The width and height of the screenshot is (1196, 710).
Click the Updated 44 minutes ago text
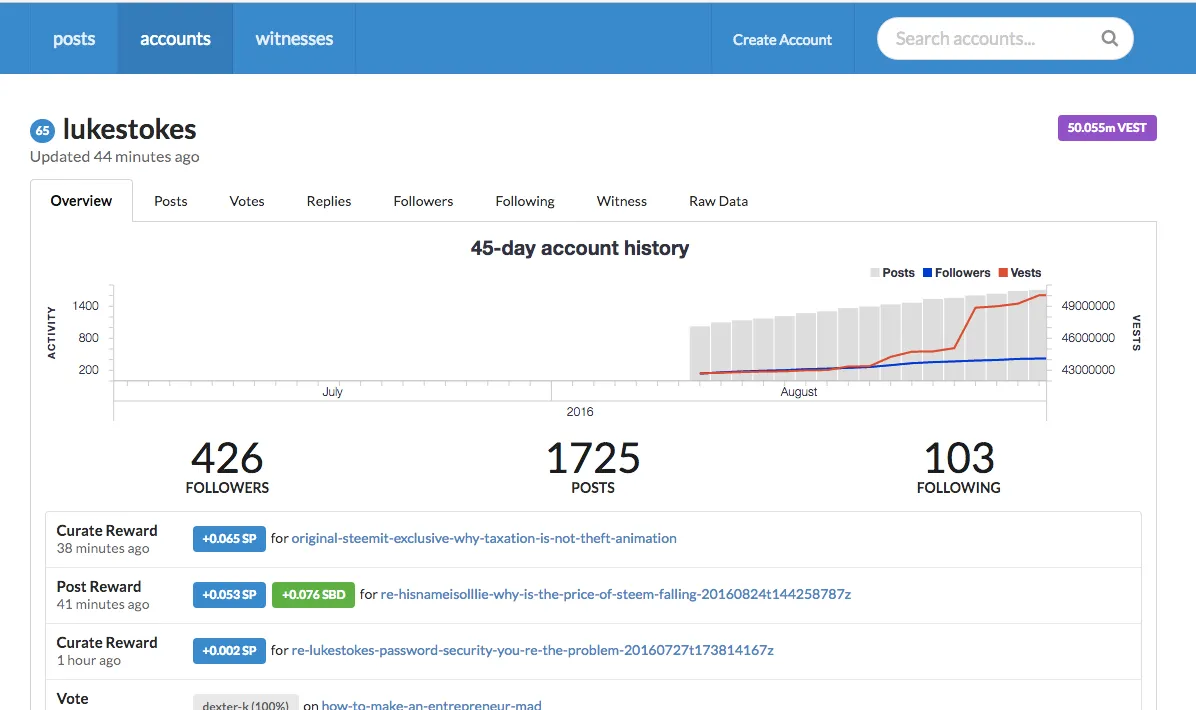point(114,156)
